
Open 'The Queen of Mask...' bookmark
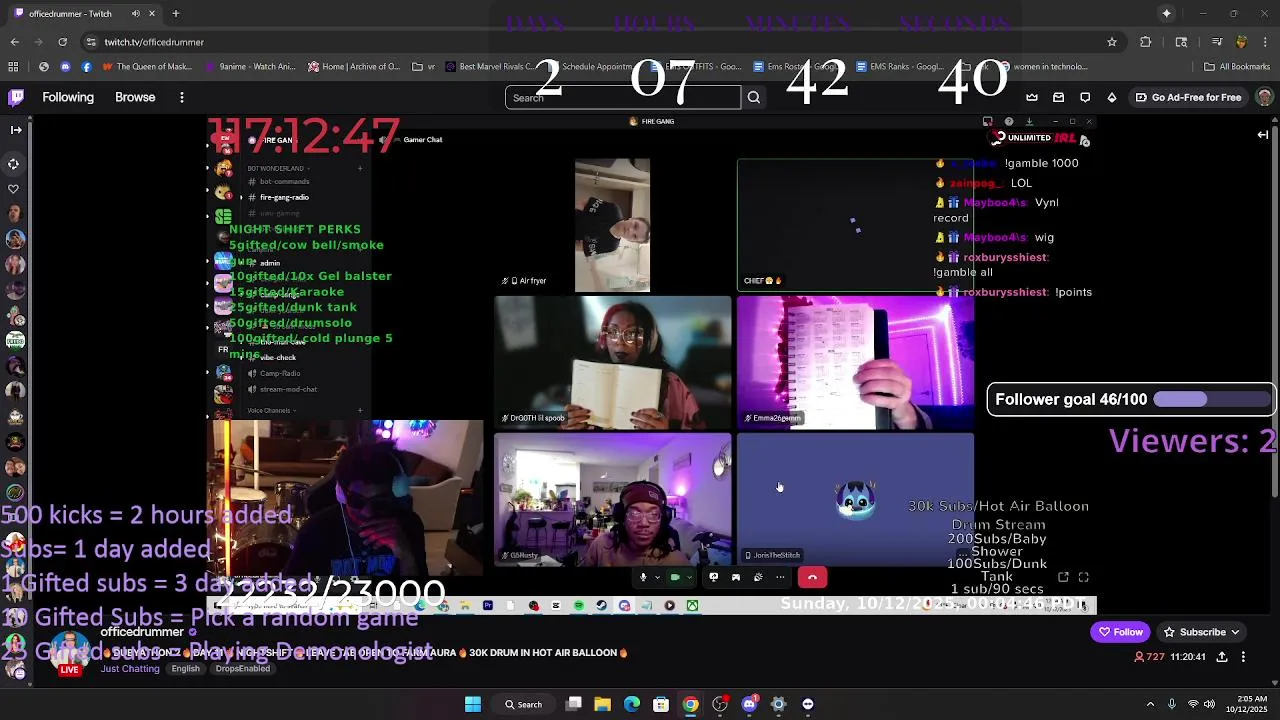coord(146,67)
